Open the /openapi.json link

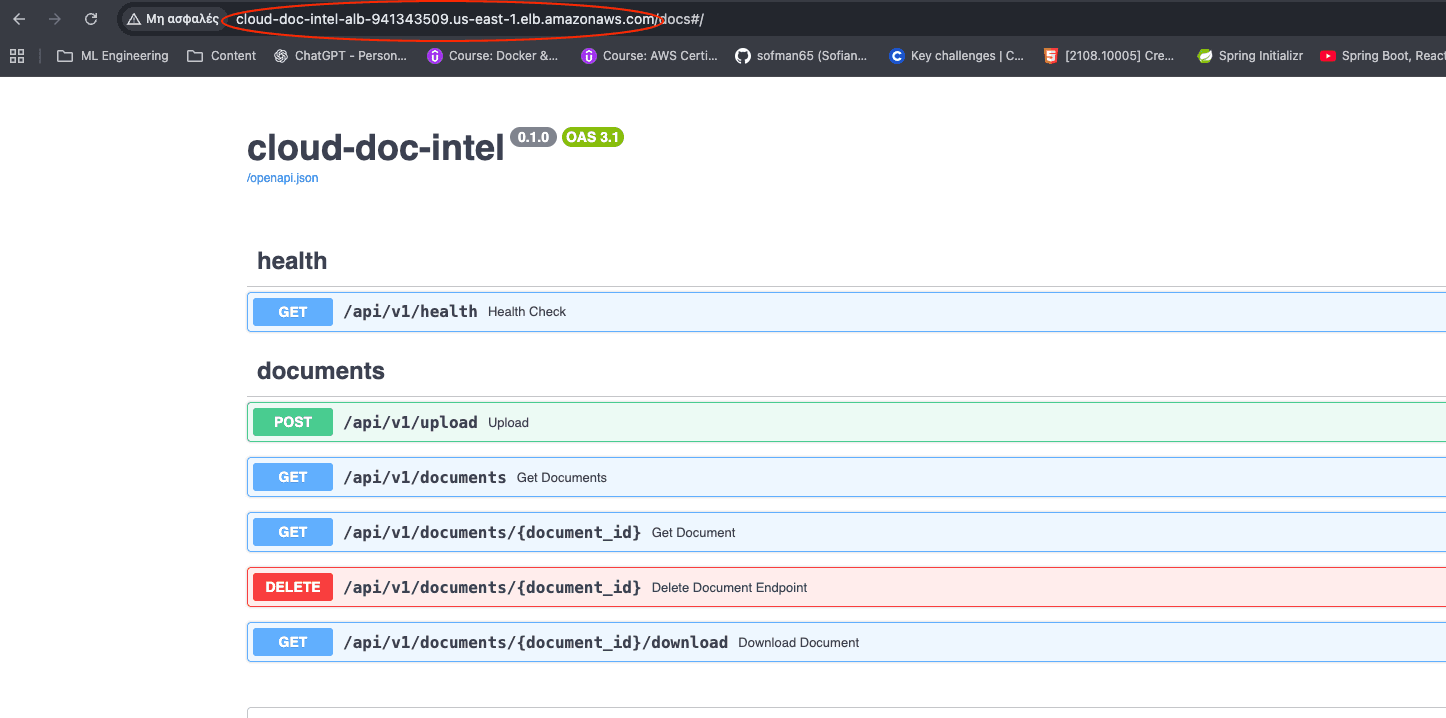click(282, 178)
